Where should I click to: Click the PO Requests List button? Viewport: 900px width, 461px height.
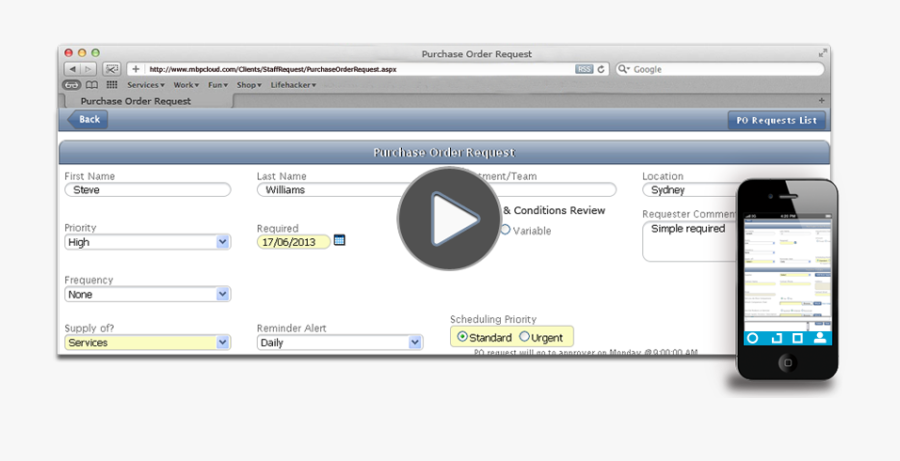coord(776,120)
